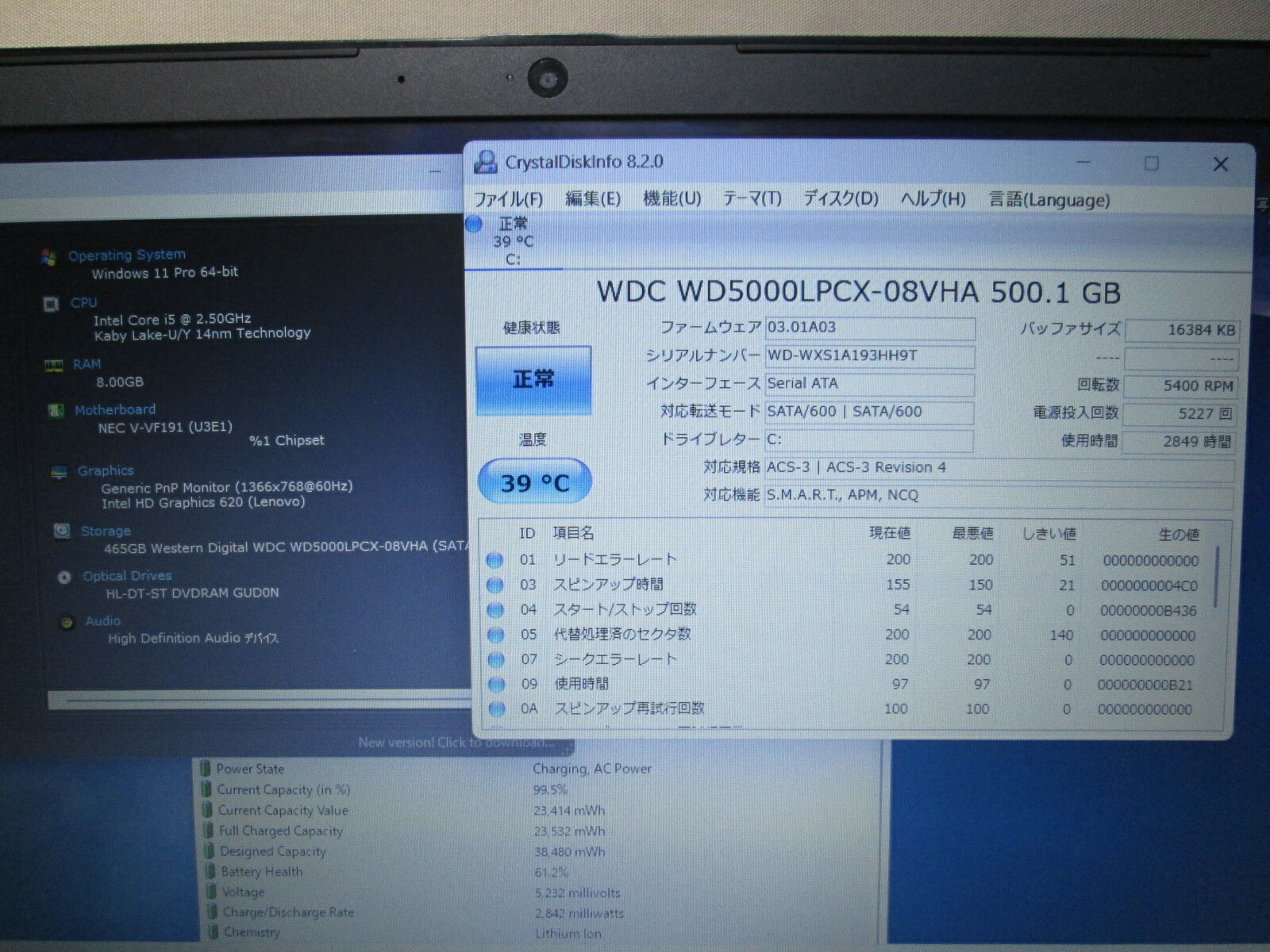
Task: Click the status orb for SMART row 03
Action: click(495, 585)
